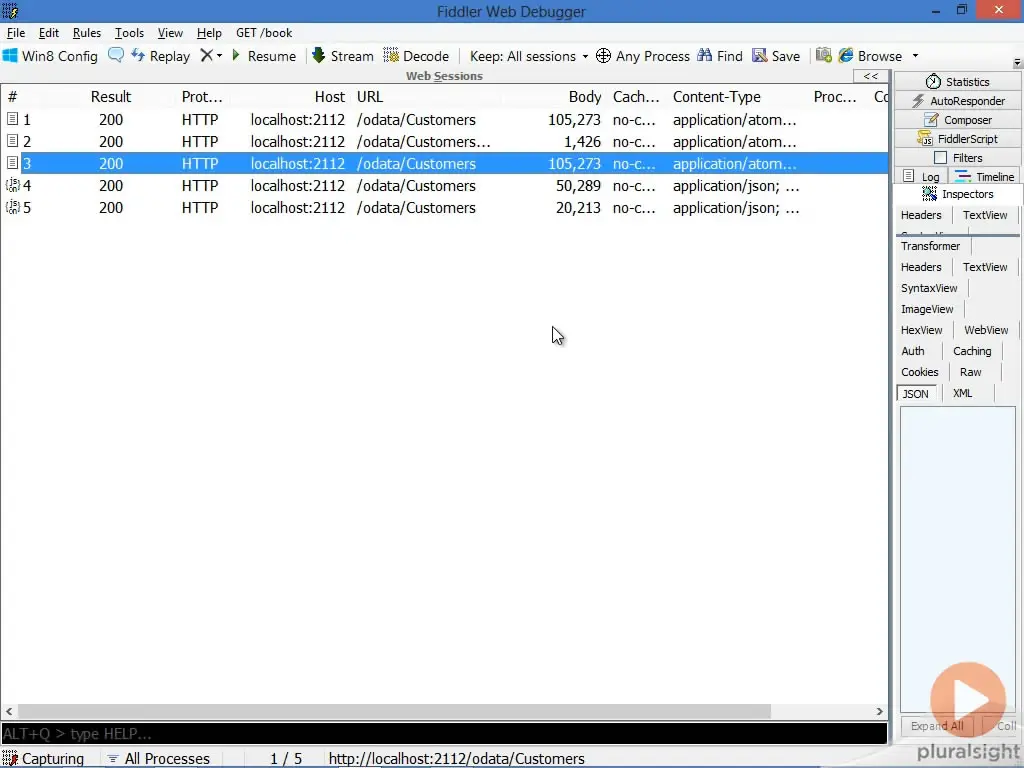Sort by the Content-Type column header
1024x768 pixels.
click(716, 97)
